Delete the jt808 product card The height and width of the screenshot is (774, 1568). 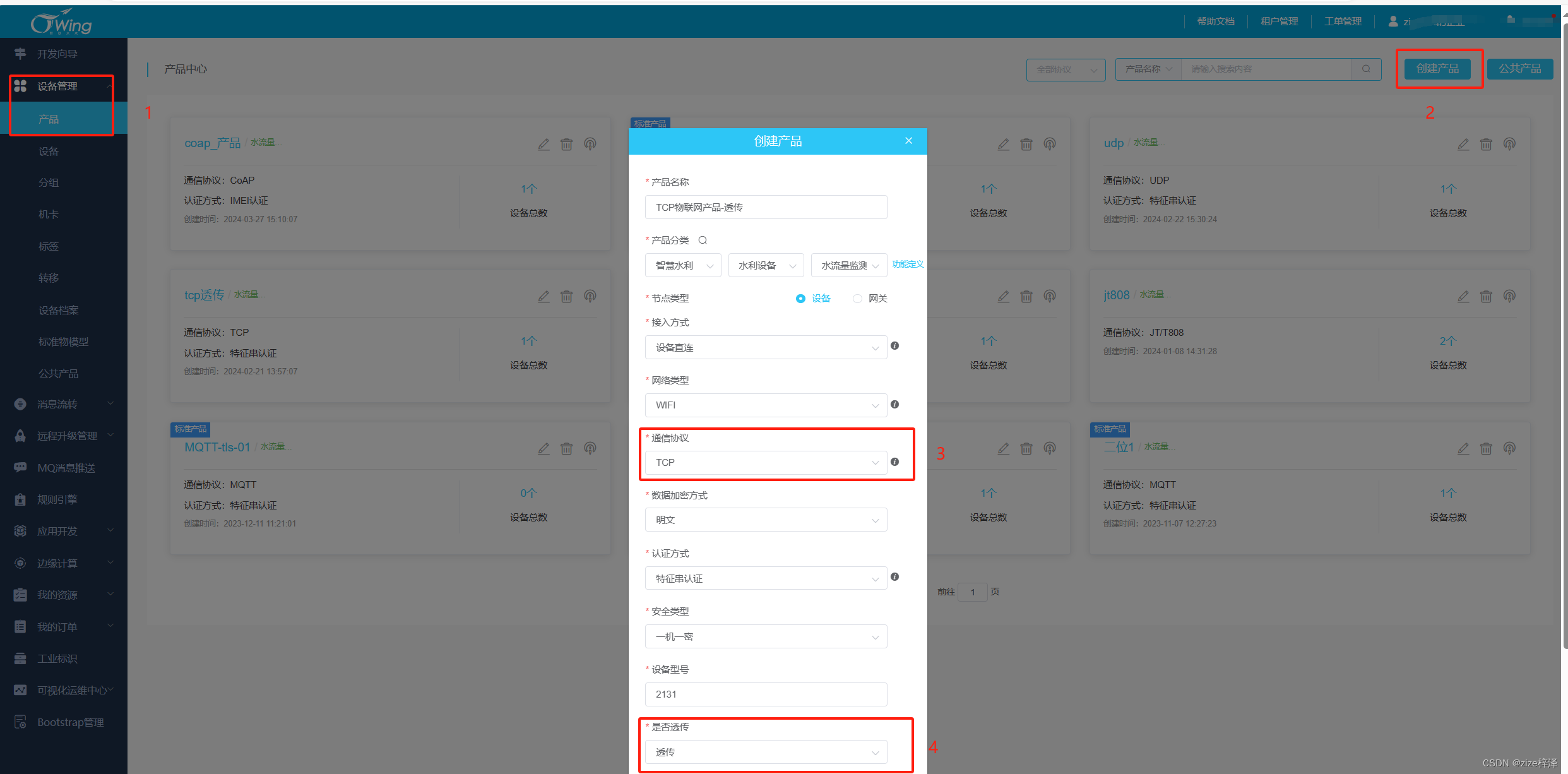click(x=1487, y=297)
